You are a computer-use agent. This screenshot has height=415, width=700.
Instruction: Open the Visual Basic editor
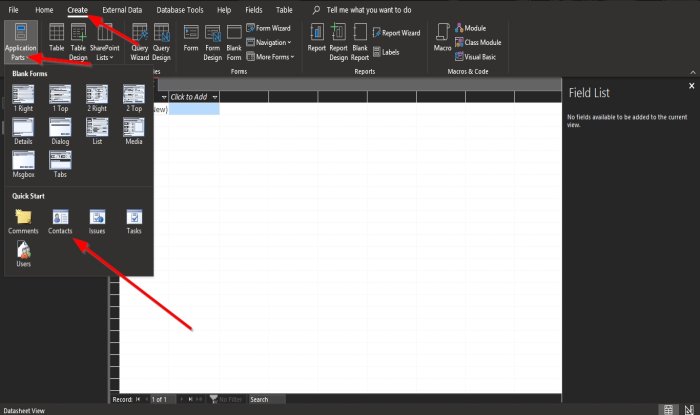tap(475, 57)
